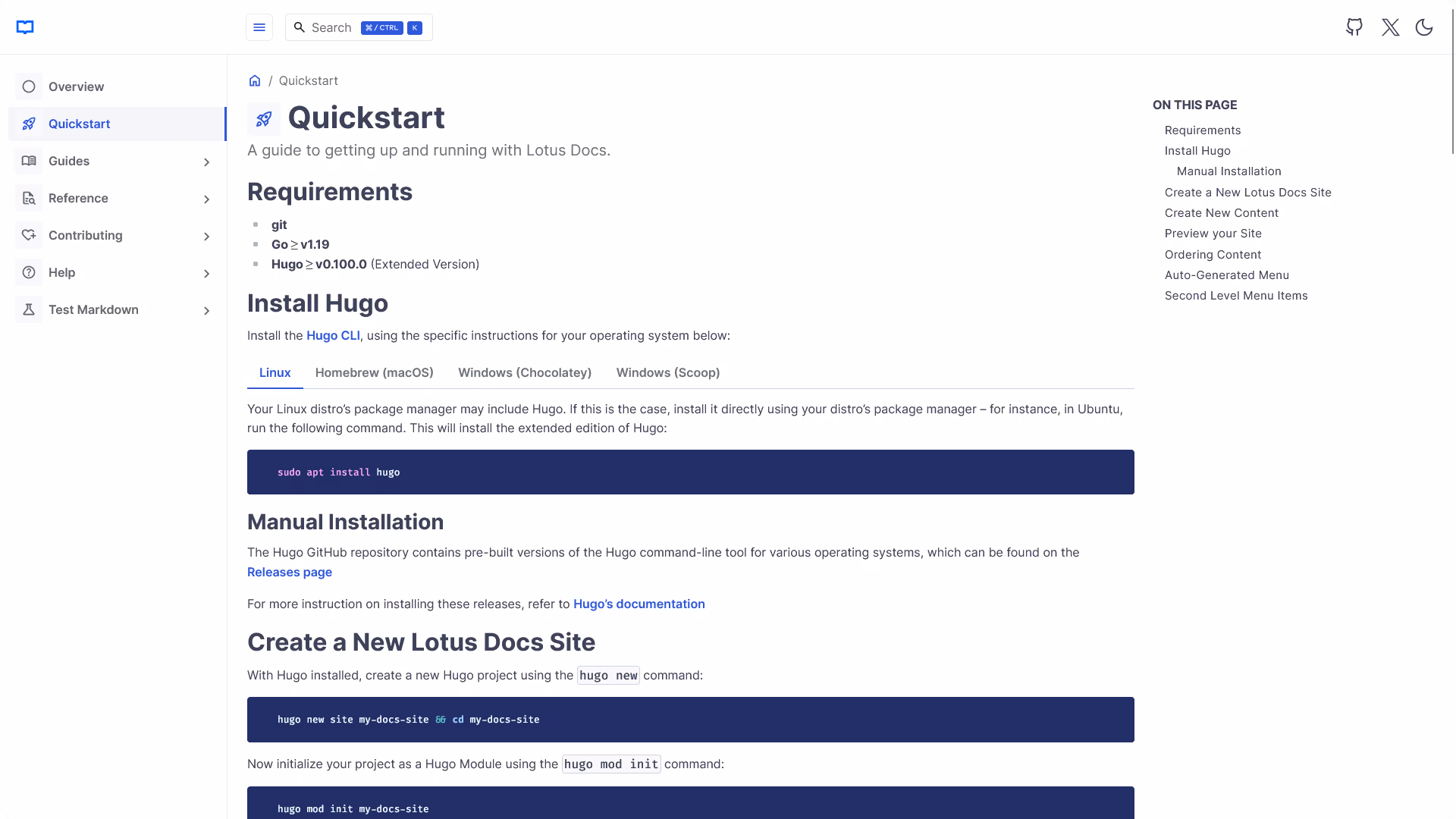Jump to Manual Installation in page contents
The image size is (1456, 819).
tap(1228, 171)
